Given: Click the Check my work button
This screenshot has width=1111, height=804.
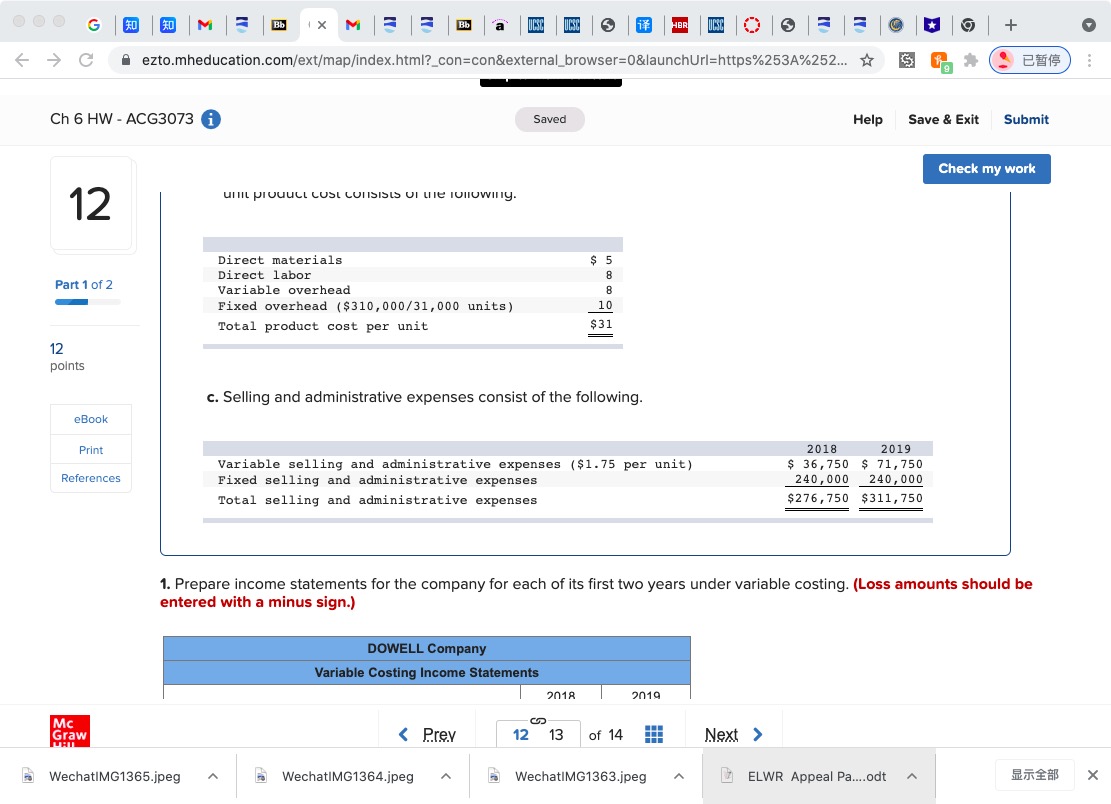Looking at the screenshot, I should pyautogui.click(x=986, y=169).
